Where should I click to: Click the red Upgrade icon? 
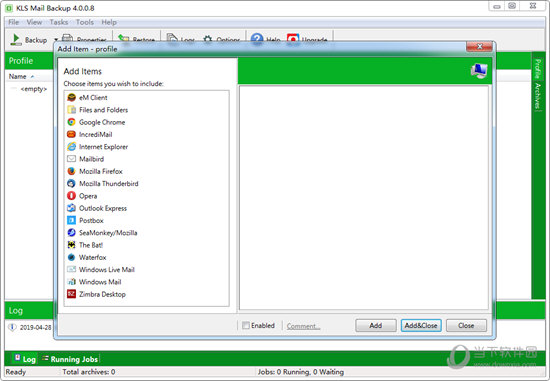293,38
